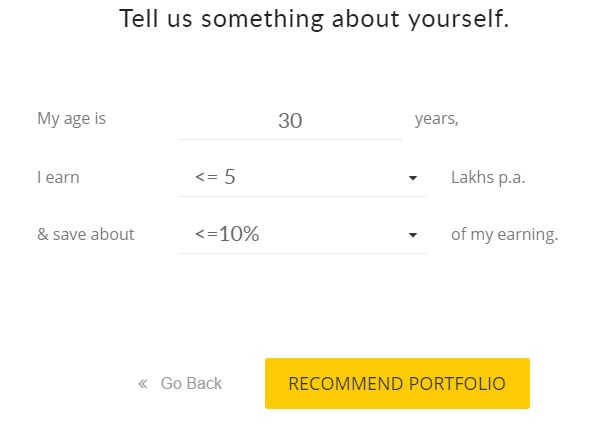Click the dotted underline below the earnings dropdown
Screen dimensions: 600x430
tap(303, 196)
